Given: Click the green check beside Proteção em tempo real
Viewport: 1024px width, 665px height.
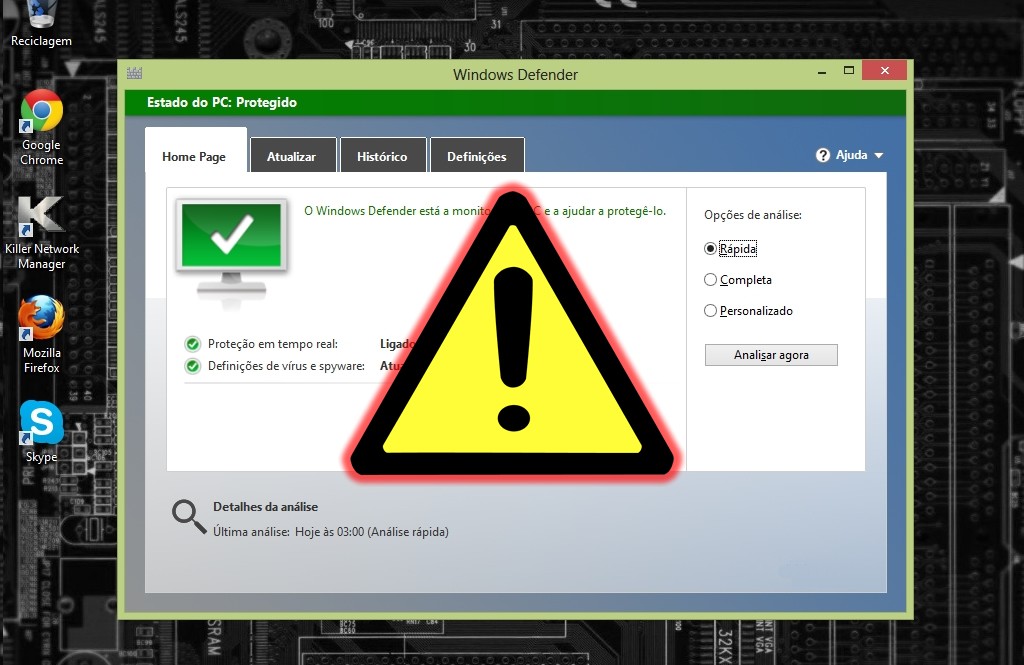Looking at the screenshot, I should pyautogui.click(x=193, y=344).
